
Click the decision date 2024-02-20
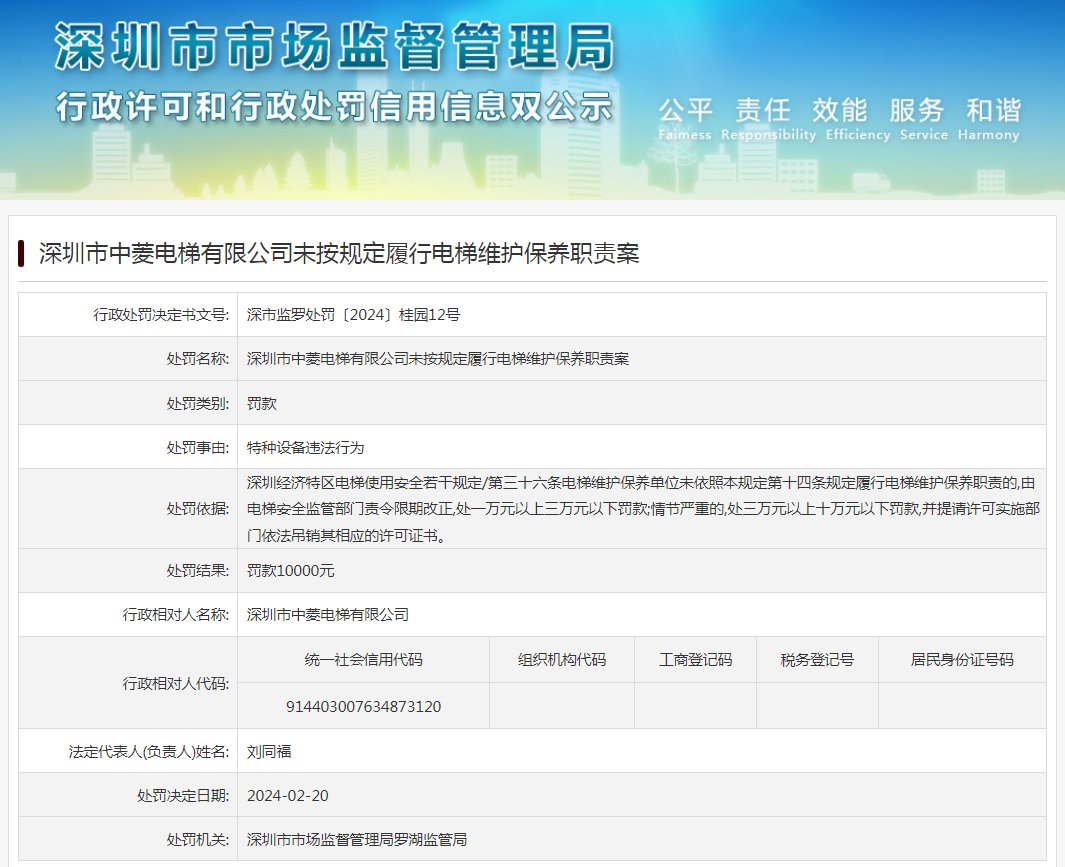(287, 796)
